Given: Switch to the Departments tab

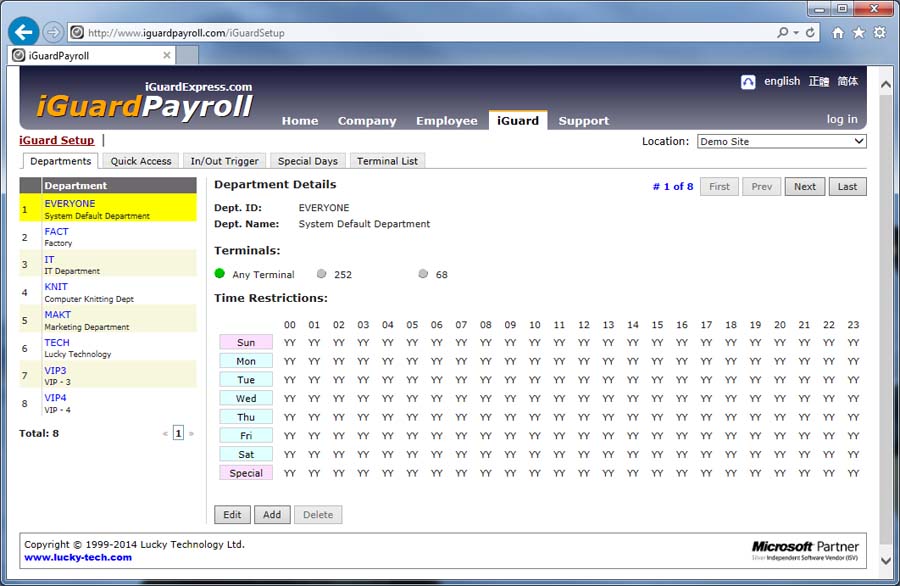Looking at the screenshot, I should 60,161.
